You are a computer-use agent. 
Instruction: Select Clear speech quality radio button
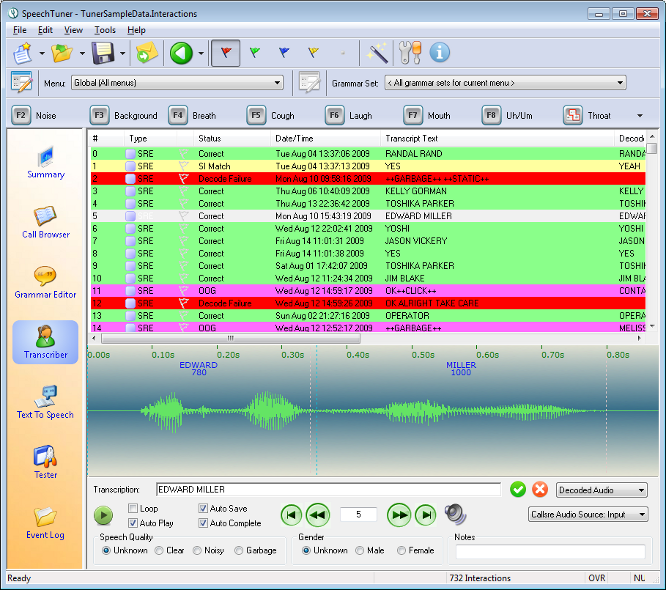159,550
